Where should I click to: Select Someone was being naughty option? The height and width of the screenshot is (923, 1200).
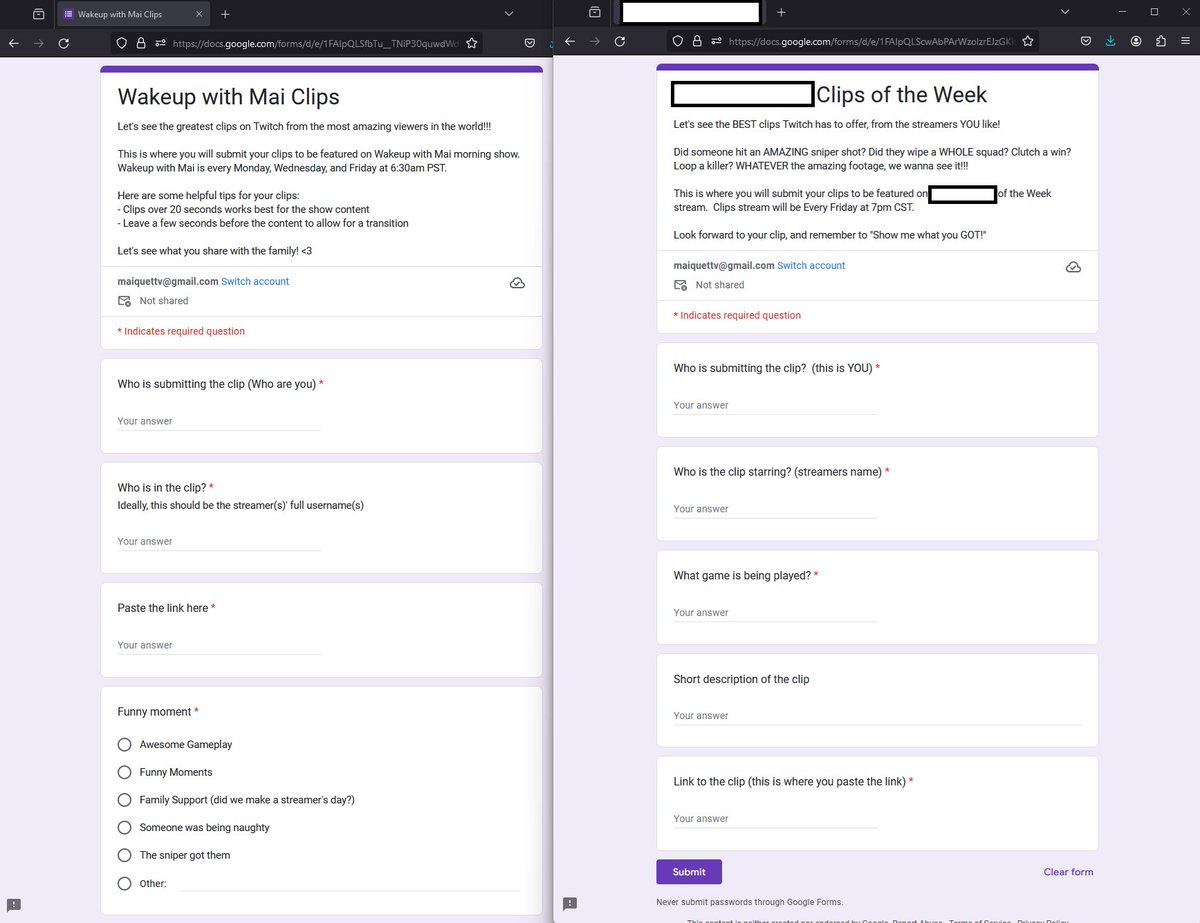coord(124,827)
